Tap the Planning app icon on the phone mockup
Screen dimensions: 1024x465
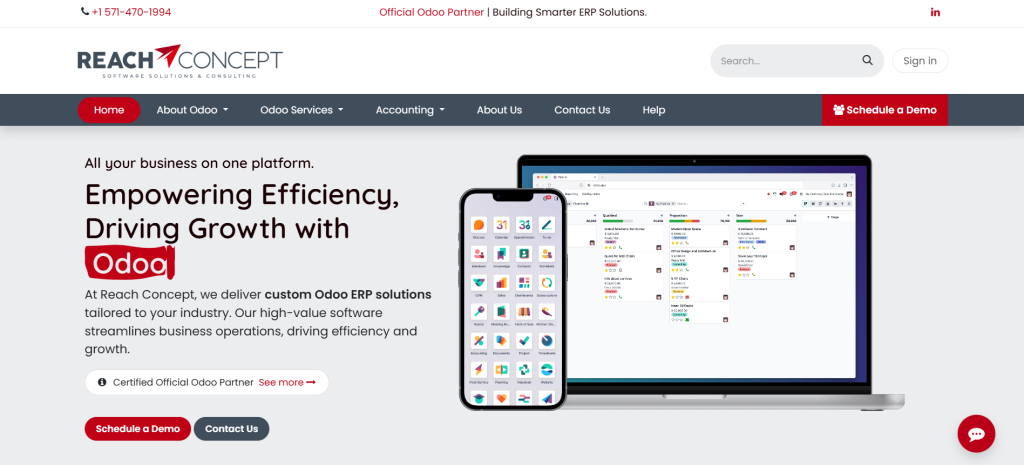[501, 370]
